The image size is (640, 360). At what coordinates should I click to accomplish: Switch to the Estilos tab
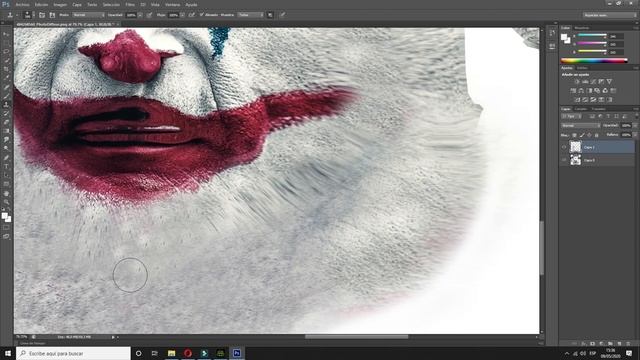point(582,68)
